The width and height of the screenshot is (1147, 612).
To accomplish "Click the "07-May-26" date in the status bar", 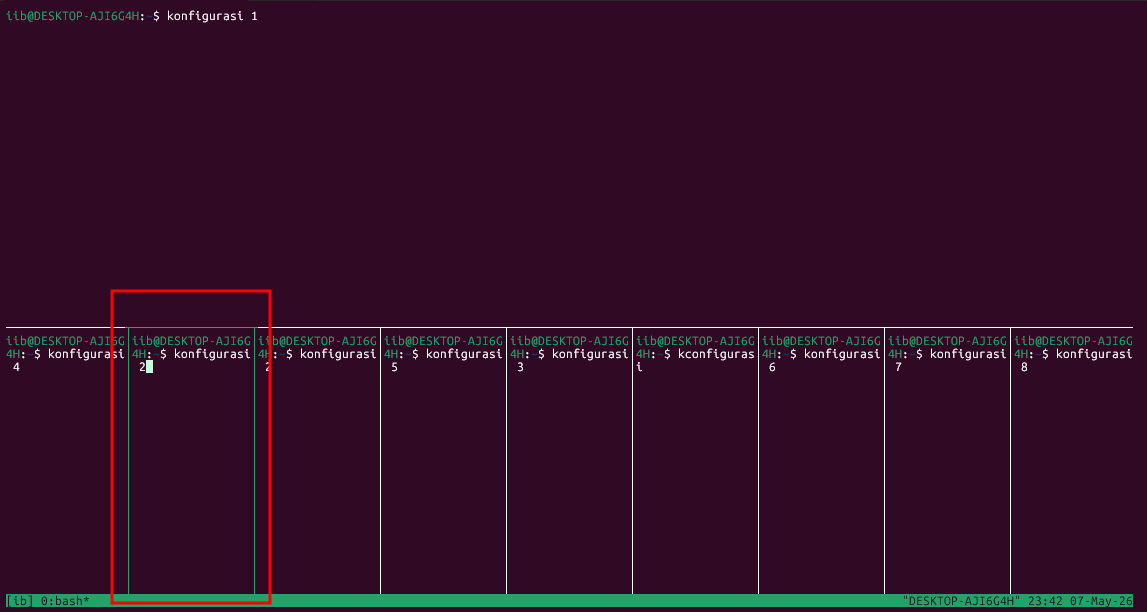I will (1102, 601).
